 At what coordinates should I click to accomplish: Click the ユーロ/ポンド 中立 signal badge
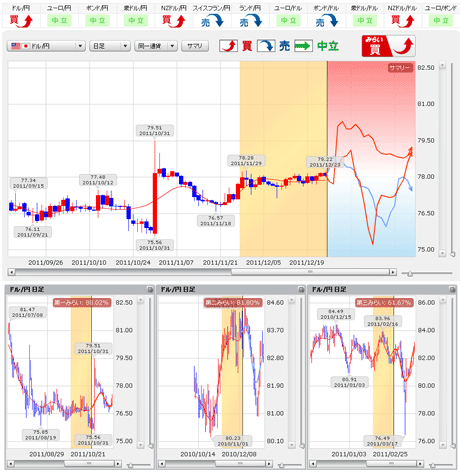[441, 21]
